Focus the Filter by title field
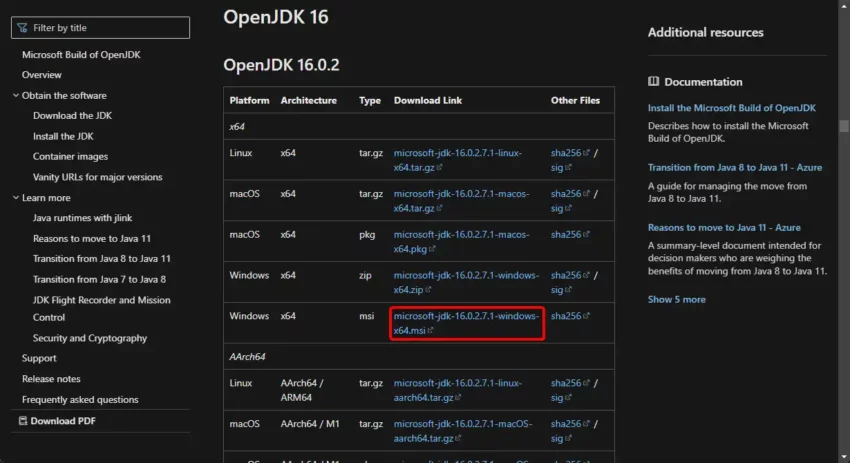The image size is (850, 463). 100,28
